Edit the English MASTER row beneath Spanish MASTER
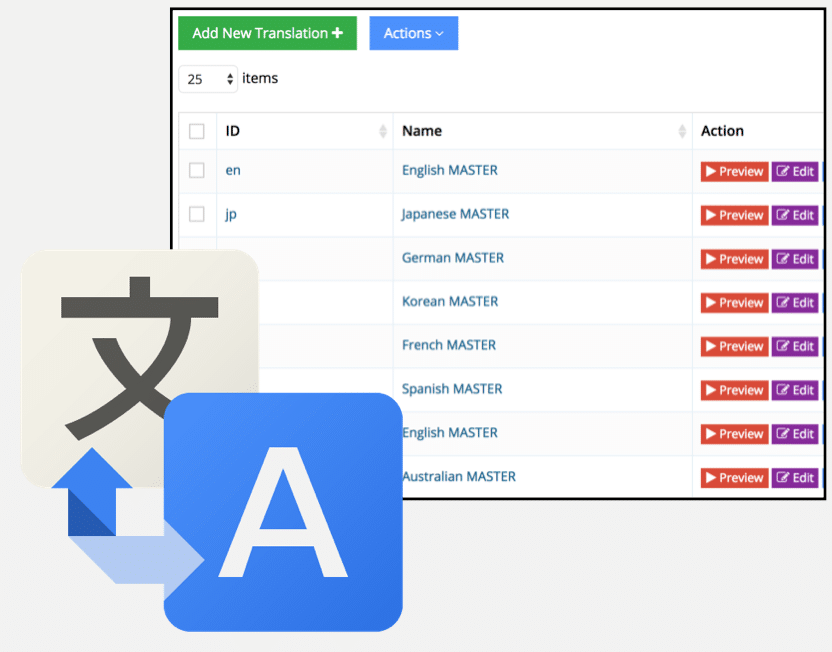 tap(795, 434)
